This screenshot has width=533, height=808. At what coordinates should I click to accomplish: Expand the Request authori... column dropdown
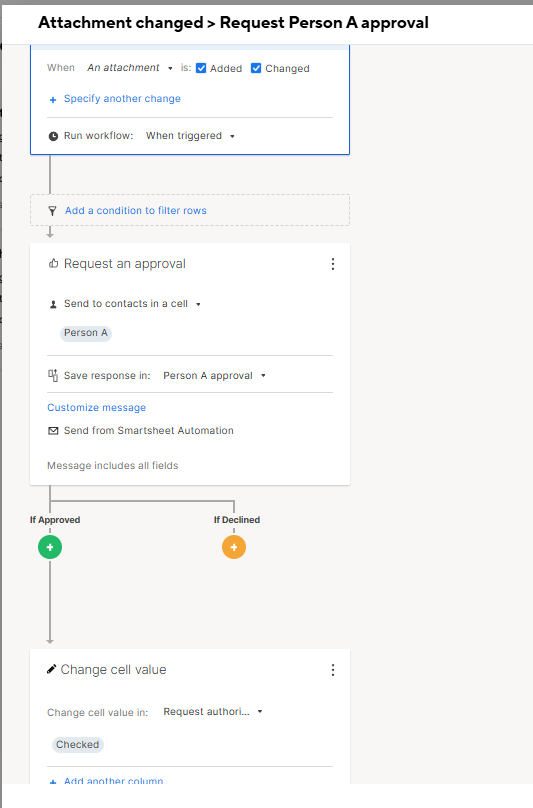pyautogui.click(x=213, y=712)
